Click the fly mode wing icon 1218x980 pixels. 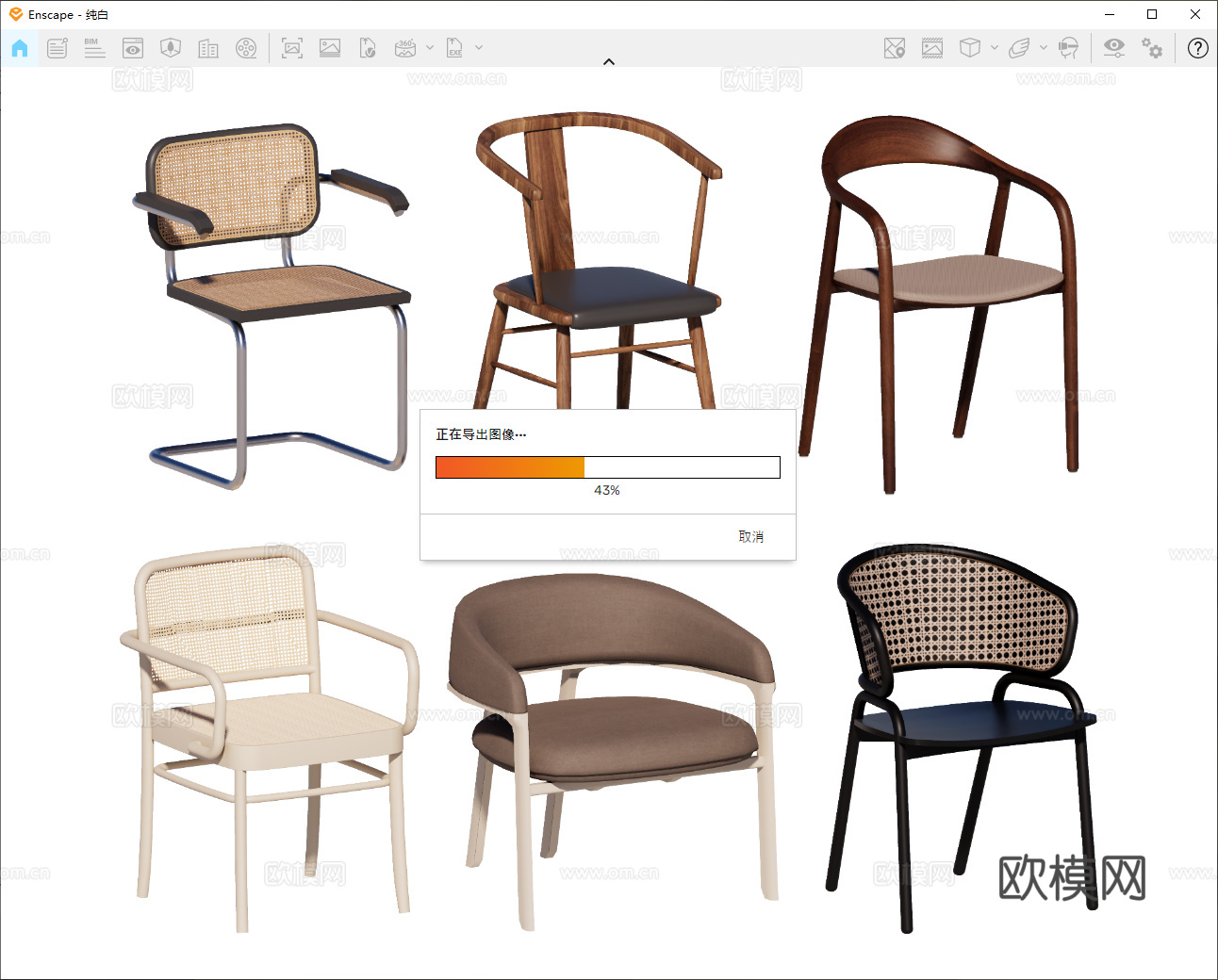coord(1019,48)
